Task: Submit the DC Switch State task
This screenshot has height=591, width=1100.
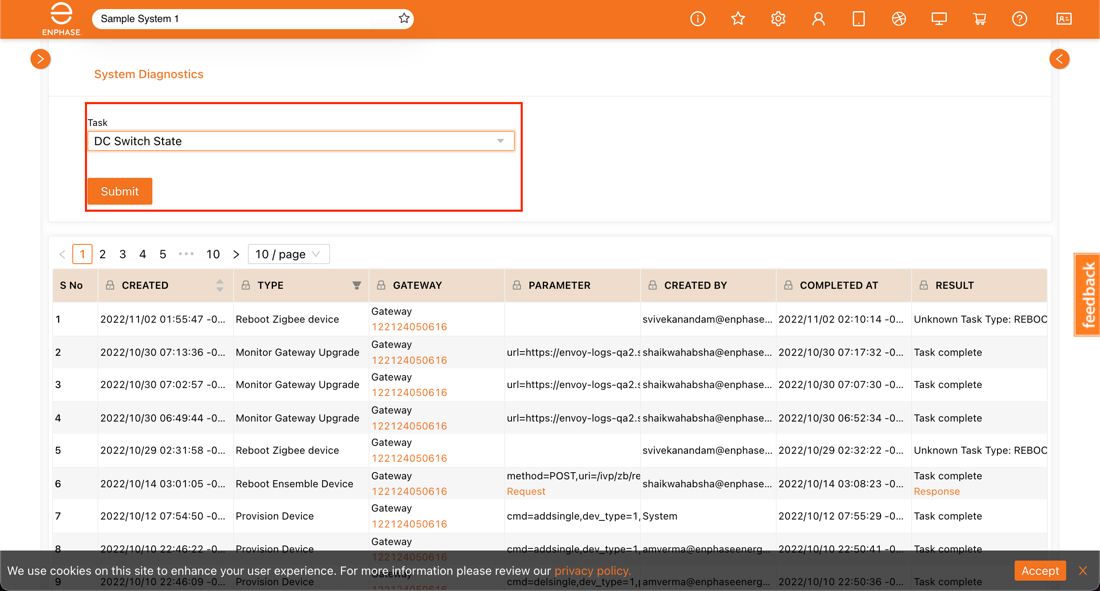Action: click(119, 191)
